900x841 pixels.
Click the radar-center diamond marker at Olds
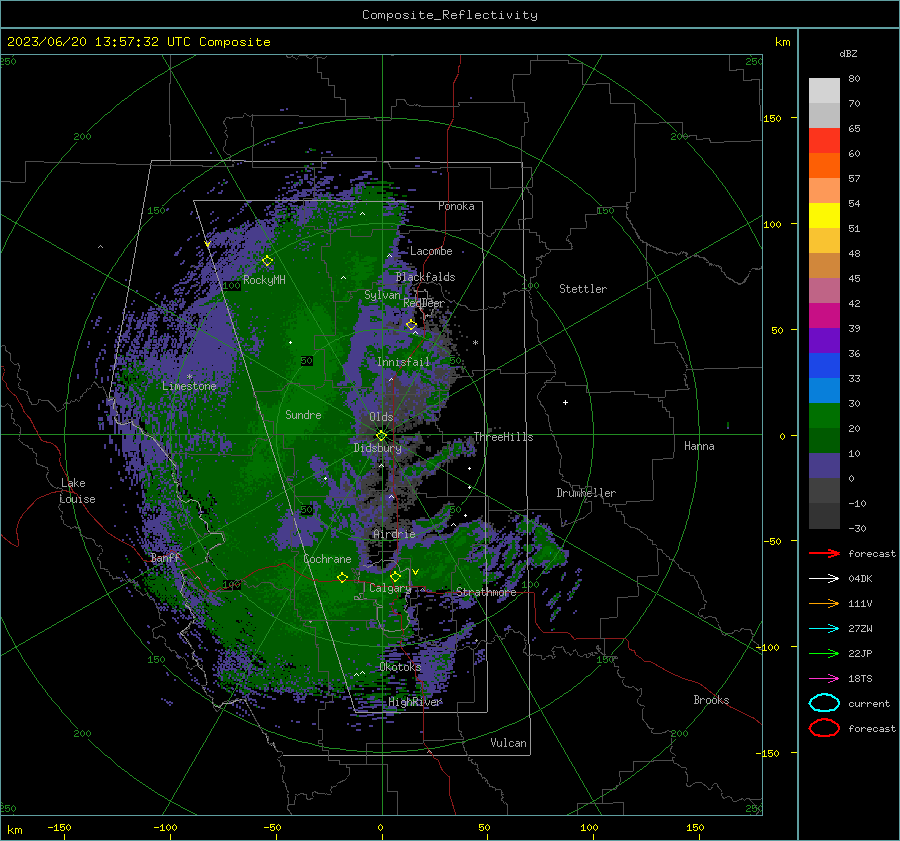(x=381, y=436)
